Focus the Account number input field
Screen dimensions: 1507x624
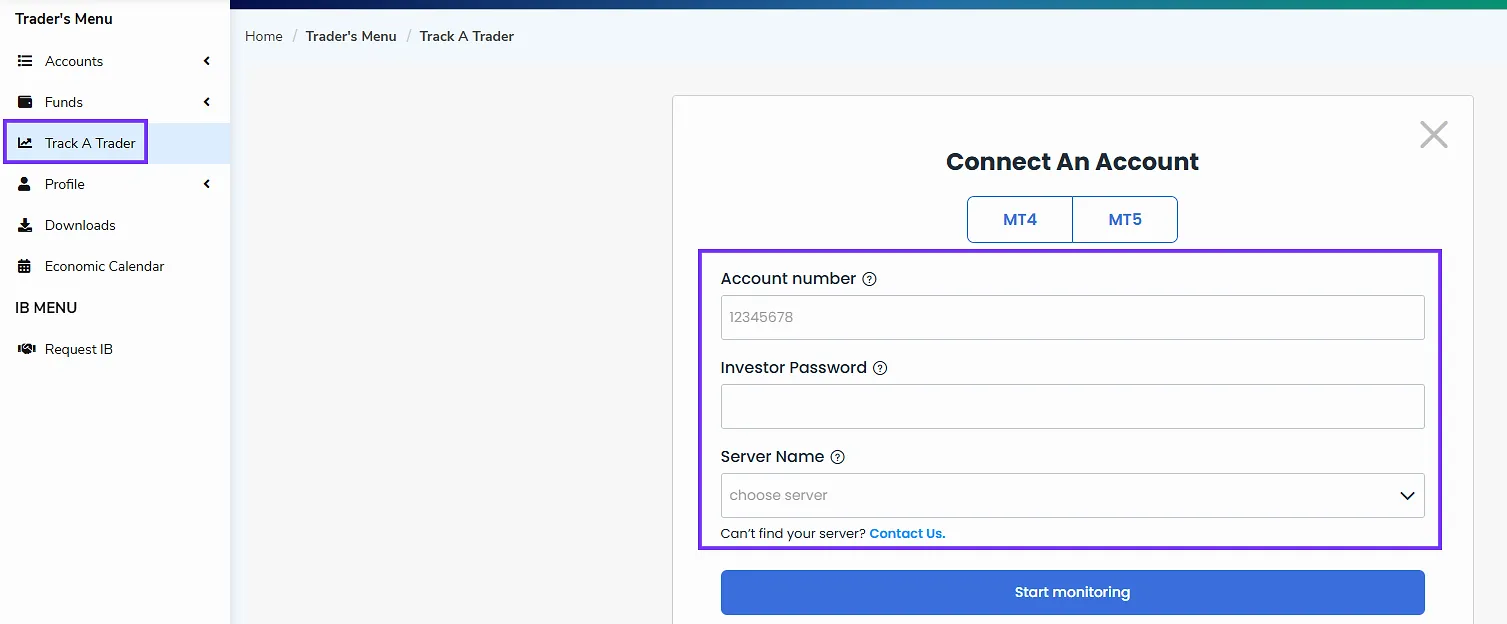(1072, 317)
